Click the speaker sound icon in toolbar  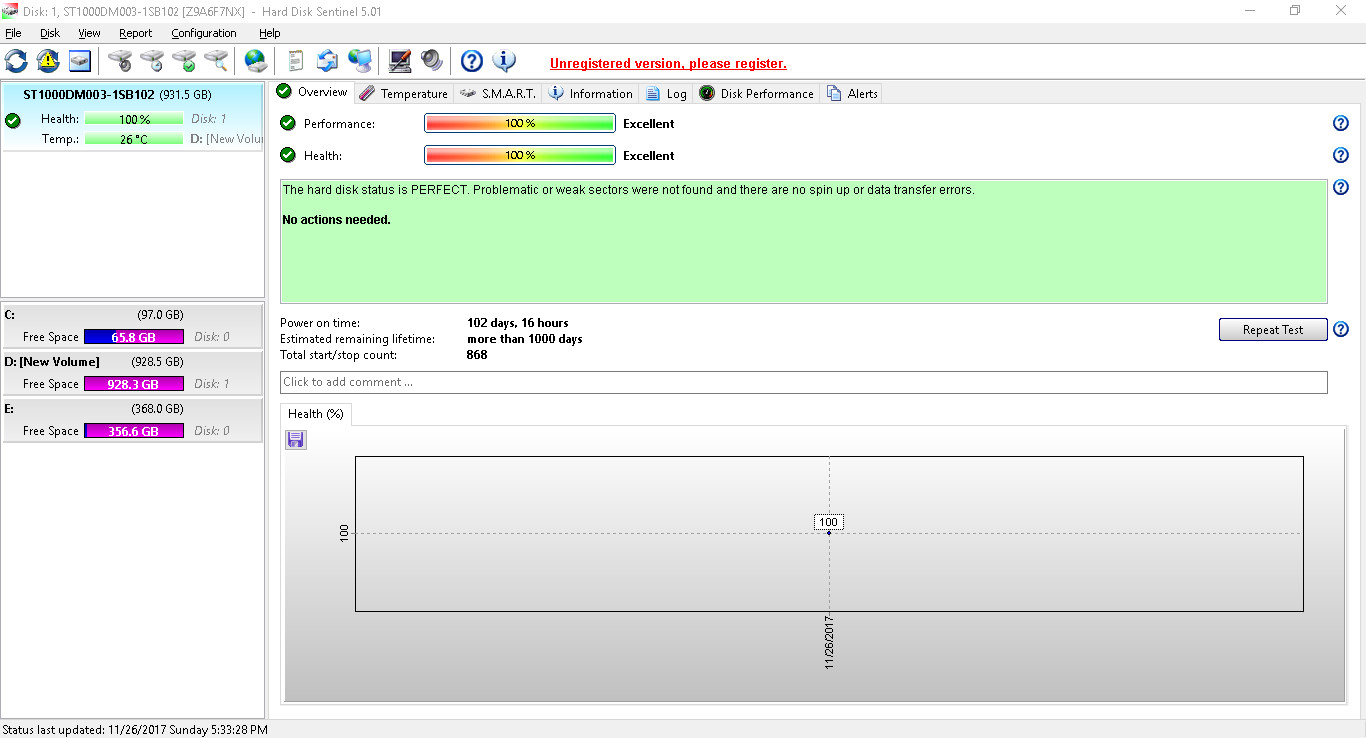432,61
